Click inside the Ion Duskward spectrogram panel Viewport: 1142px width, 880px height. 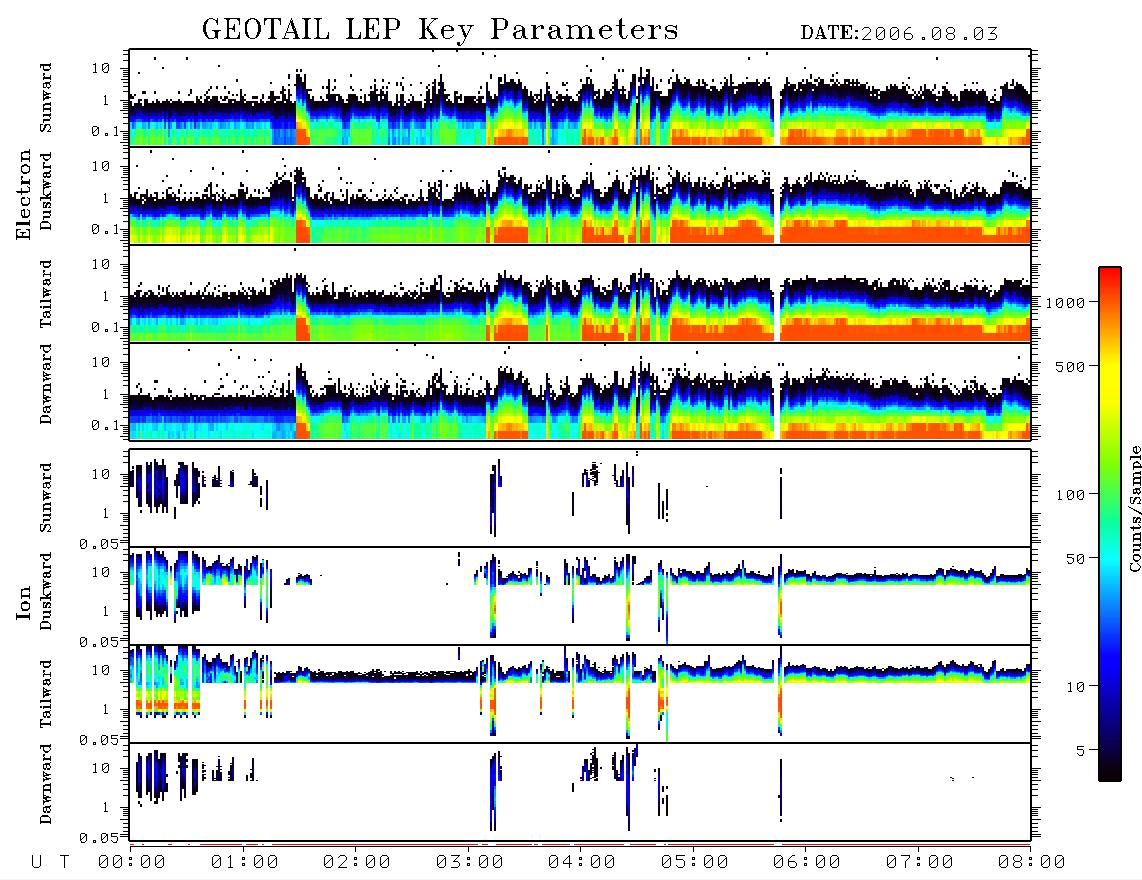pyautogui.click(x=580, y=596)
